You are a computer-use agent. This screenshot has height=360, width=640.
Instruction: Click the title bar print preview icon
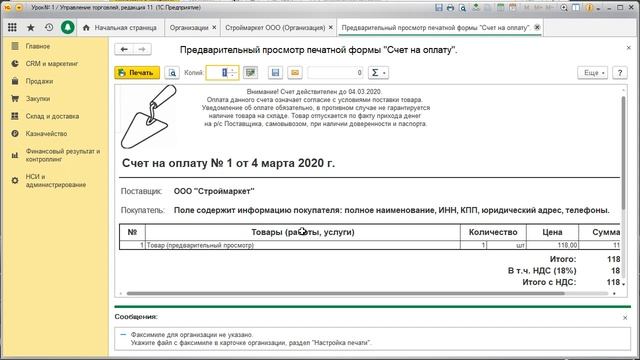tap(462, 8)
